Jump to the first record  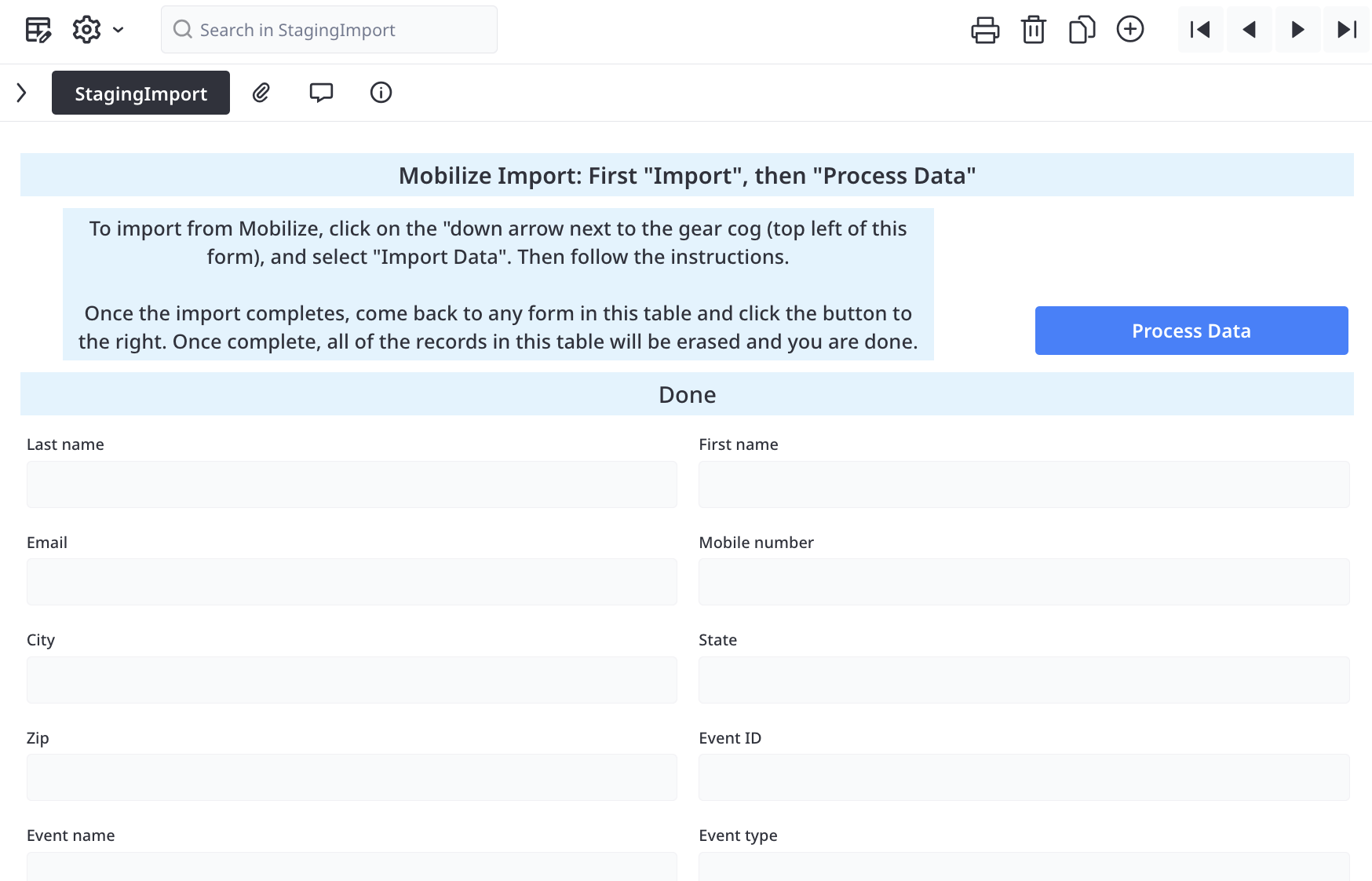(1200, 30)
